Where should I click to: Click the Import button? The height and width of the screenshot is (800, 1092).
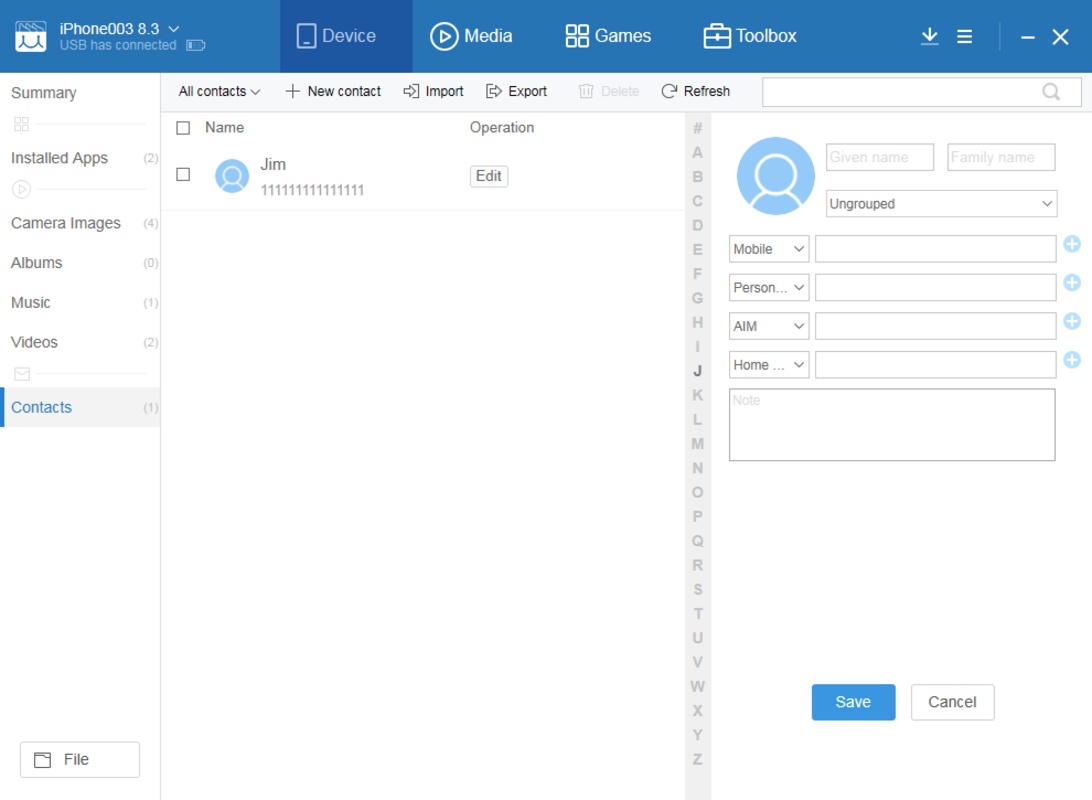pos(433,91)
